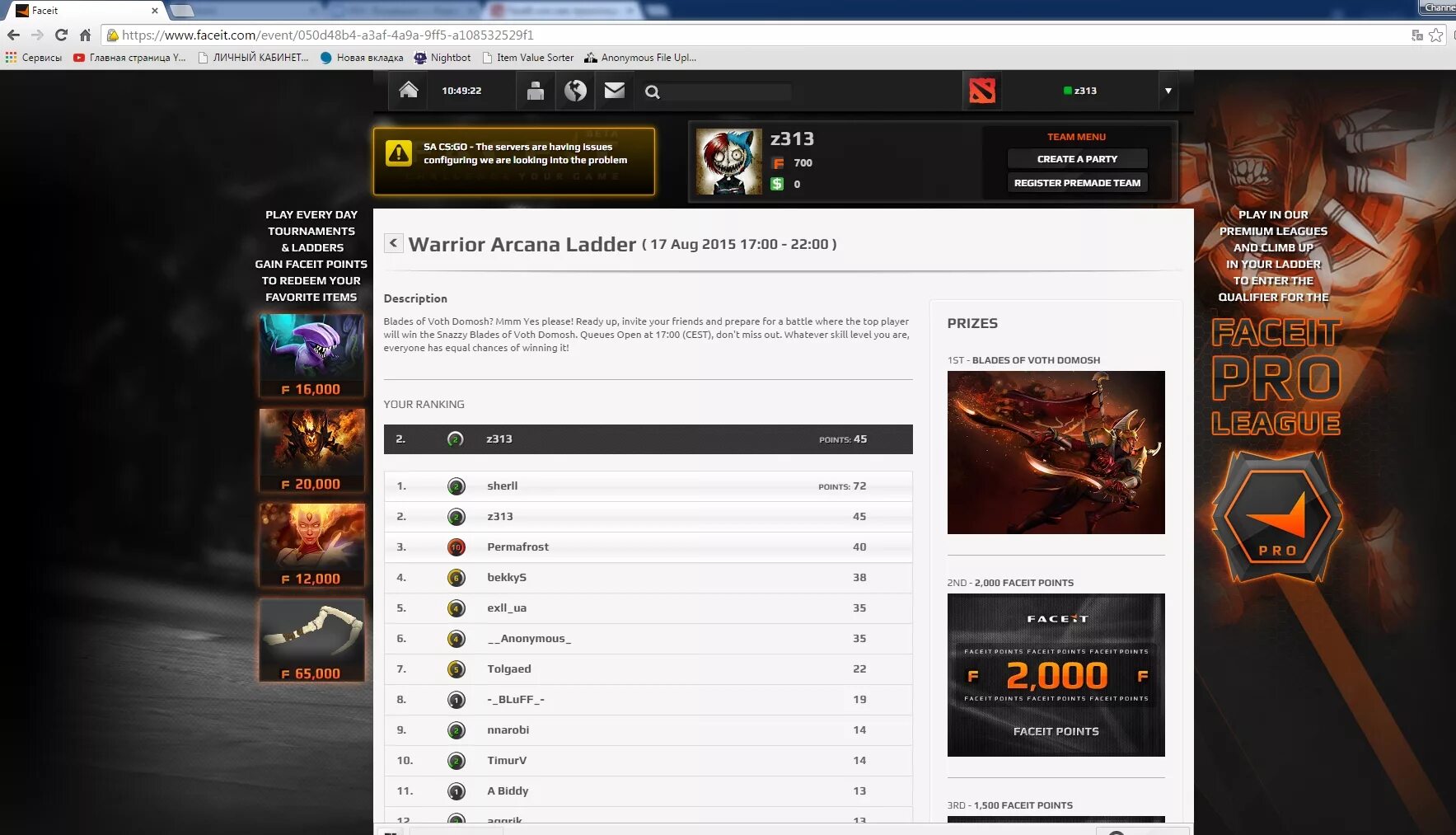Open the 16,000 points item in sidebar

[311, 356]
